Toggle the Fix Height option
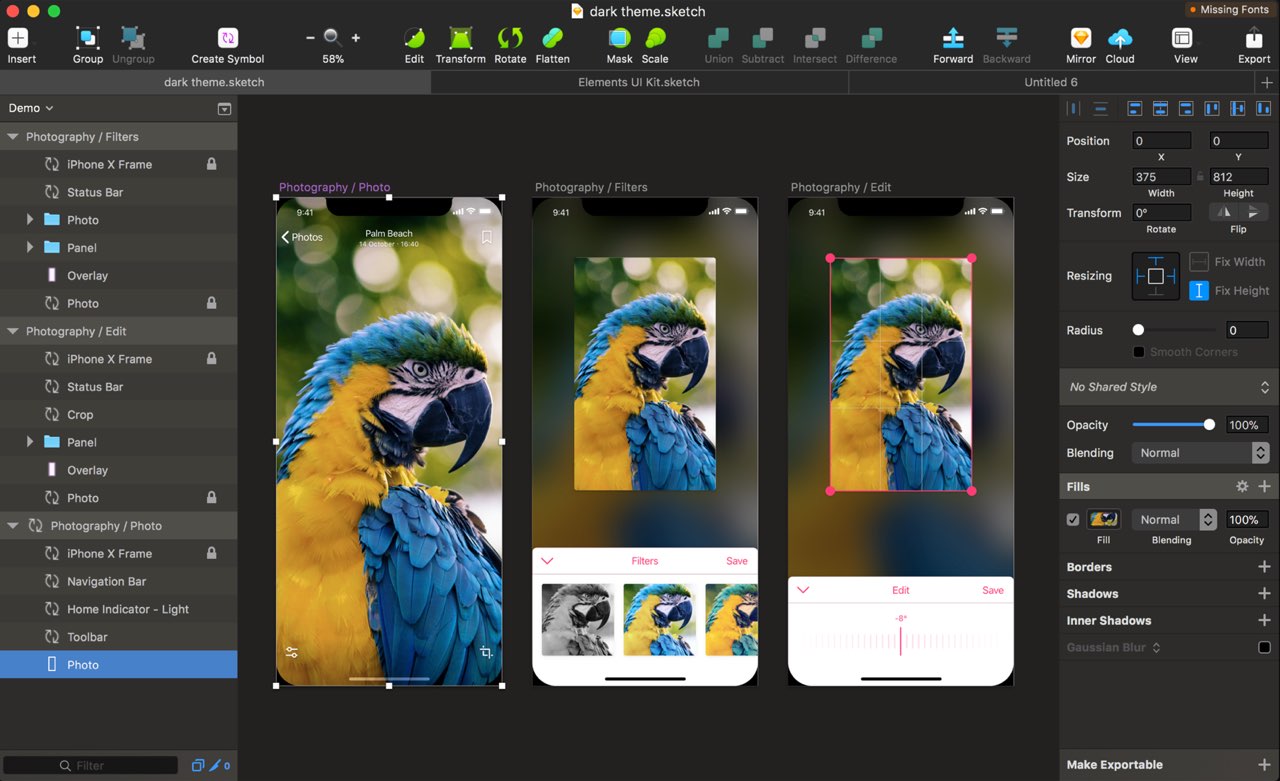This screenshot has width=1280, height=781. (x=1199, y=291)
